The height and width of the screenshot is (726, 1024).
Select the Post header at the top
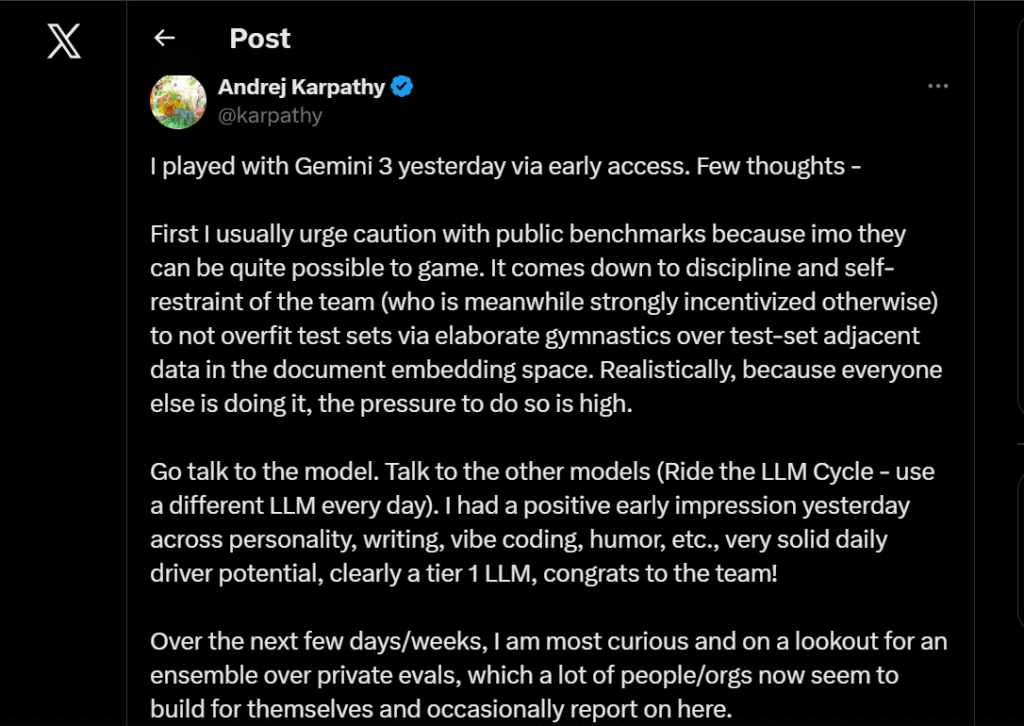259,38
